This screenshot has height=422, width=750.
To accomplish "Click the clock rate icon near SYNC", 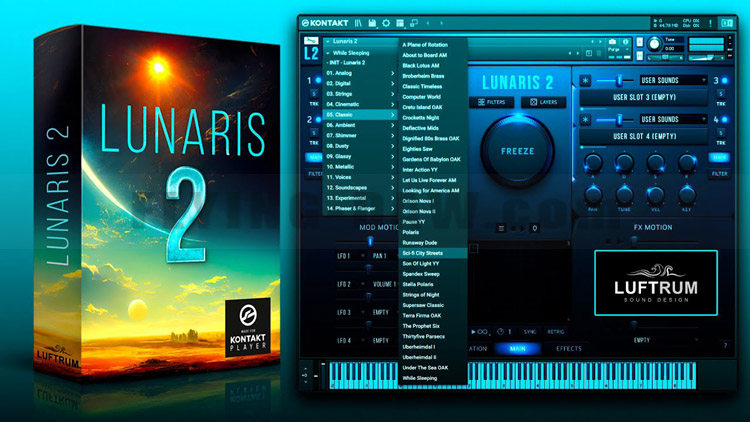I will [x=500, y=332].
